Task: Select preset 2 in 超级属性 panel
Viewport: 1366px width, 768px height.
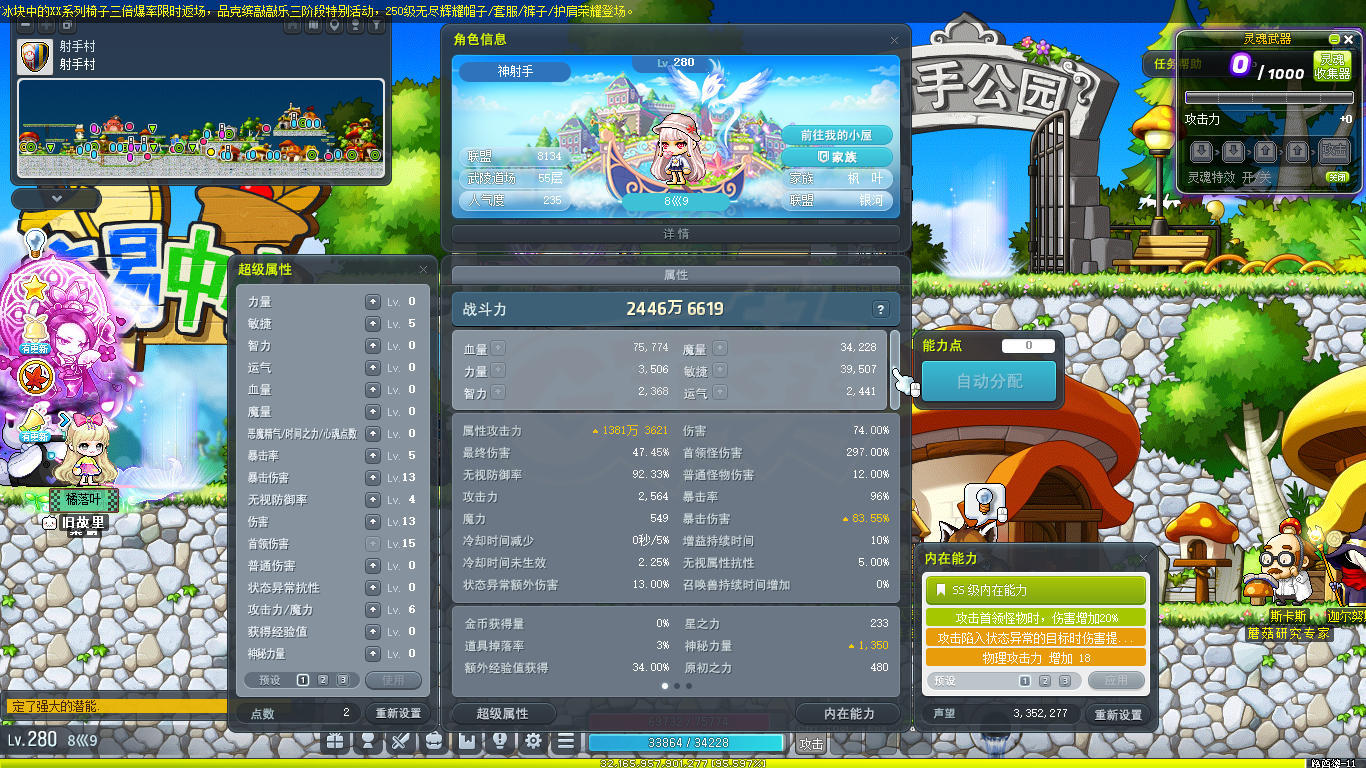Action: pyautogui.click(x=323, y=680)
